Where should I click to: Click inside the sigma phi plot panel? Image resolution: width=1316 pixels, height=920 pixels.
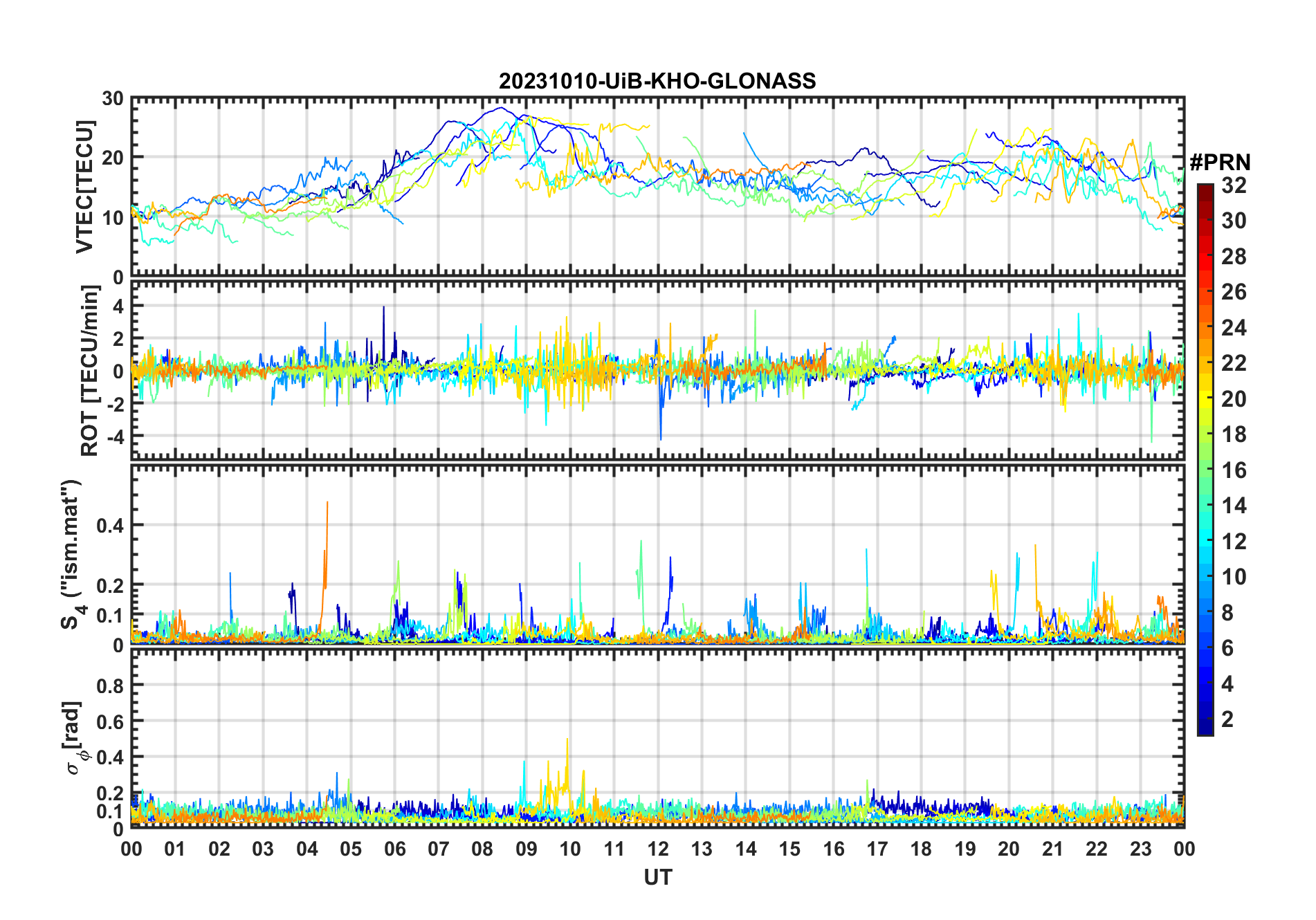click(x=658, y=737)
